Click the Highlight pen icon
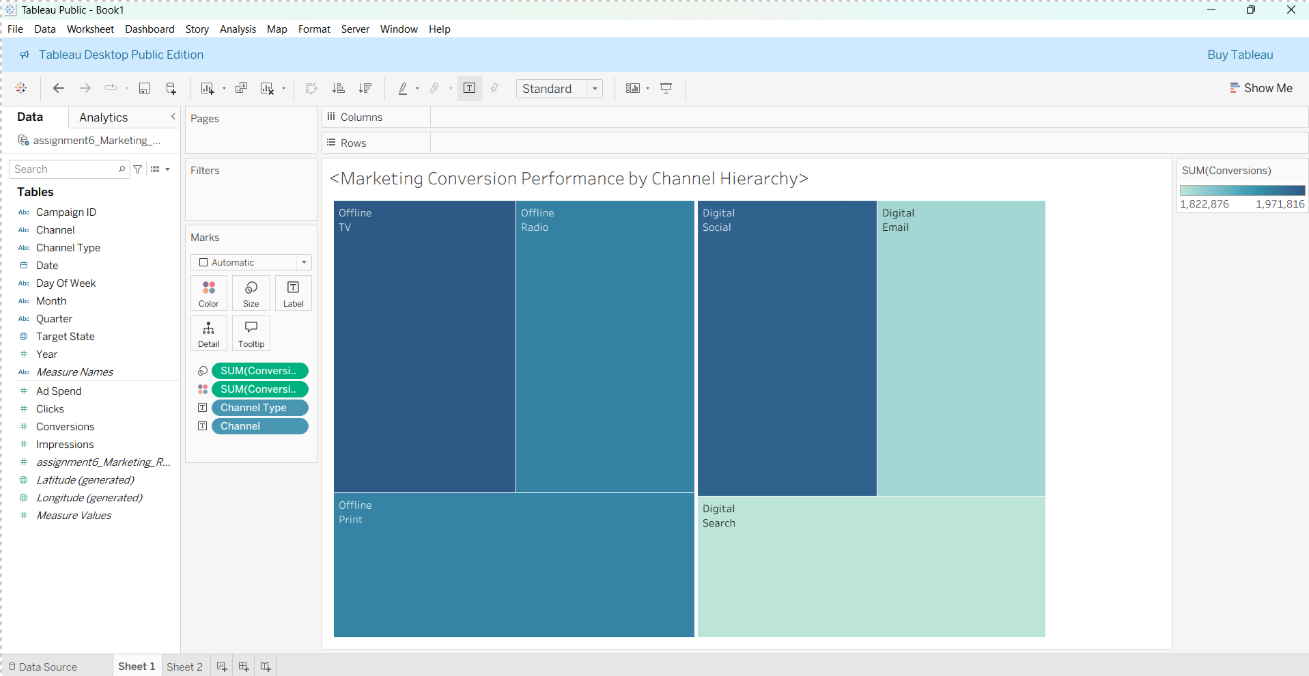The width and height of the screenshot is (1309, 676). pos(402,88)
